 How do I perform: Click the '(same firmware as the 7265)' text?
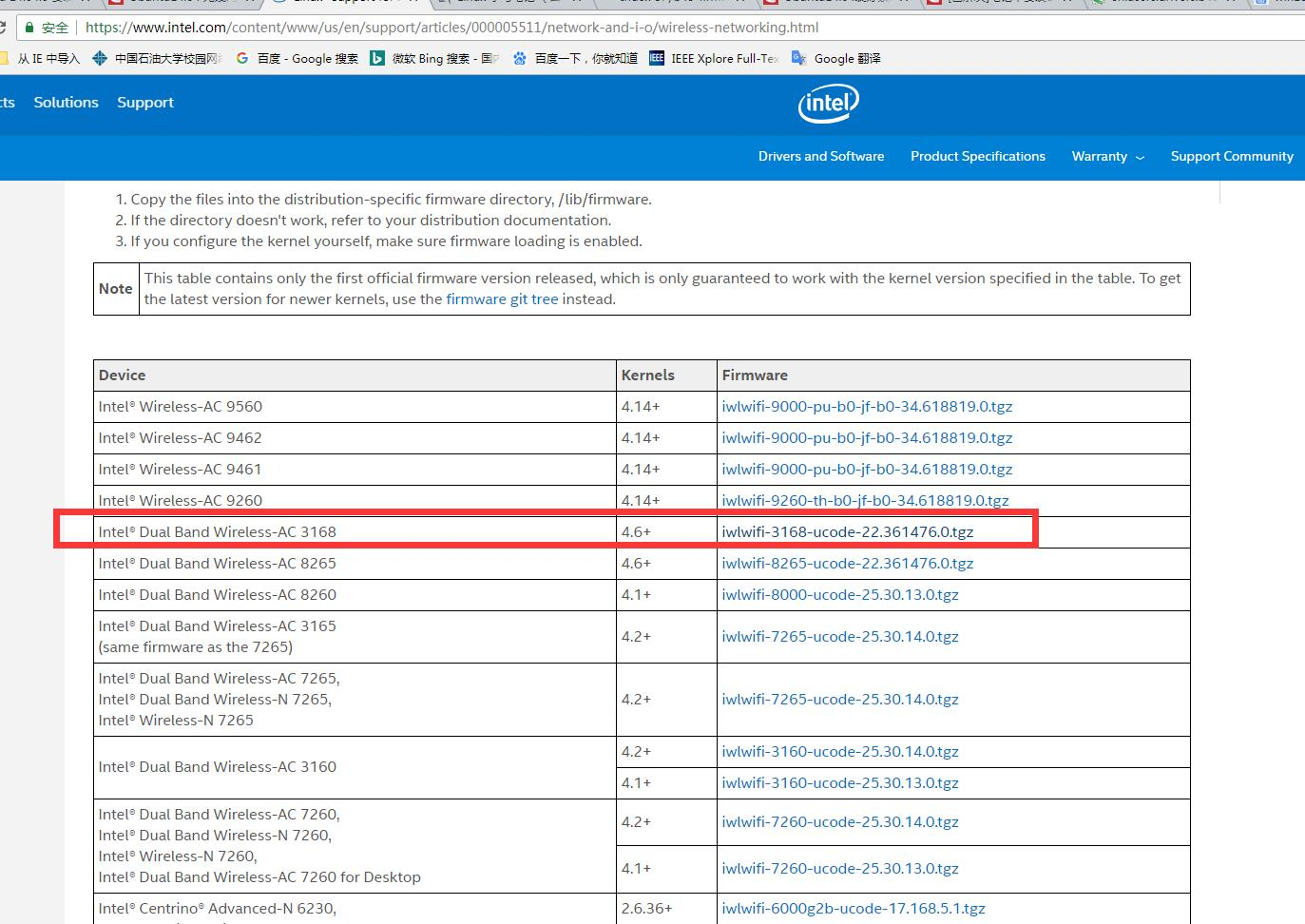195,646
